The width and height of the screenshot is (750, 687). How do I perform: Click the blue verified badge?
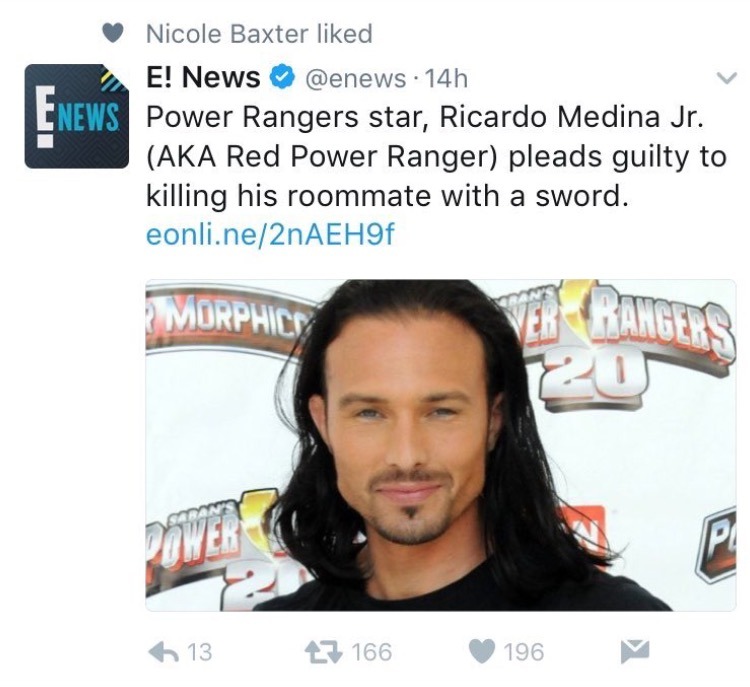283,78
